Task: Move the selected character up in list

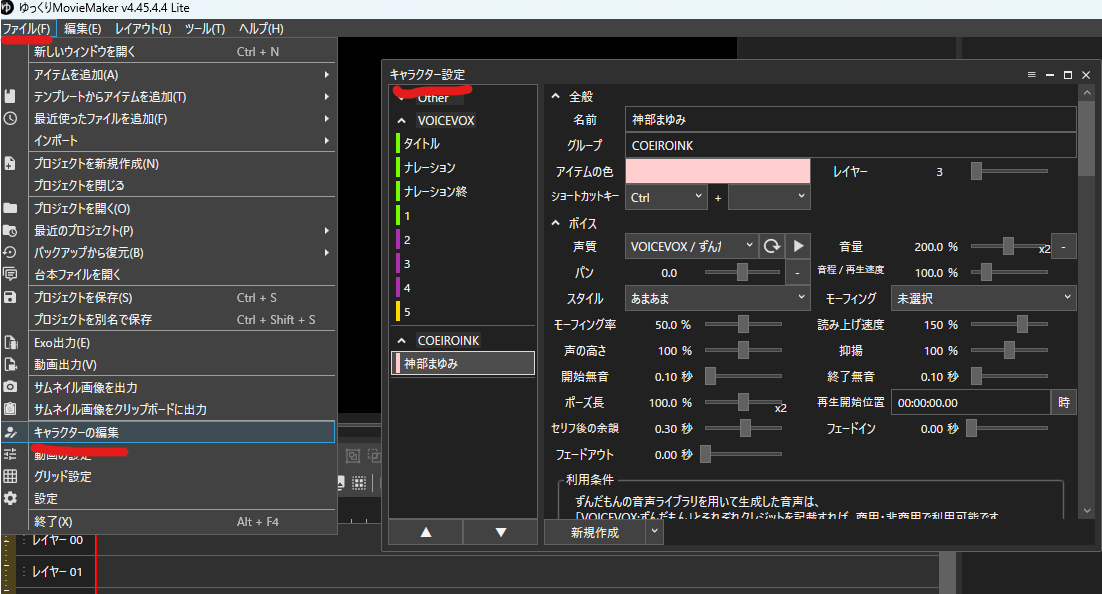Action: 426,533
